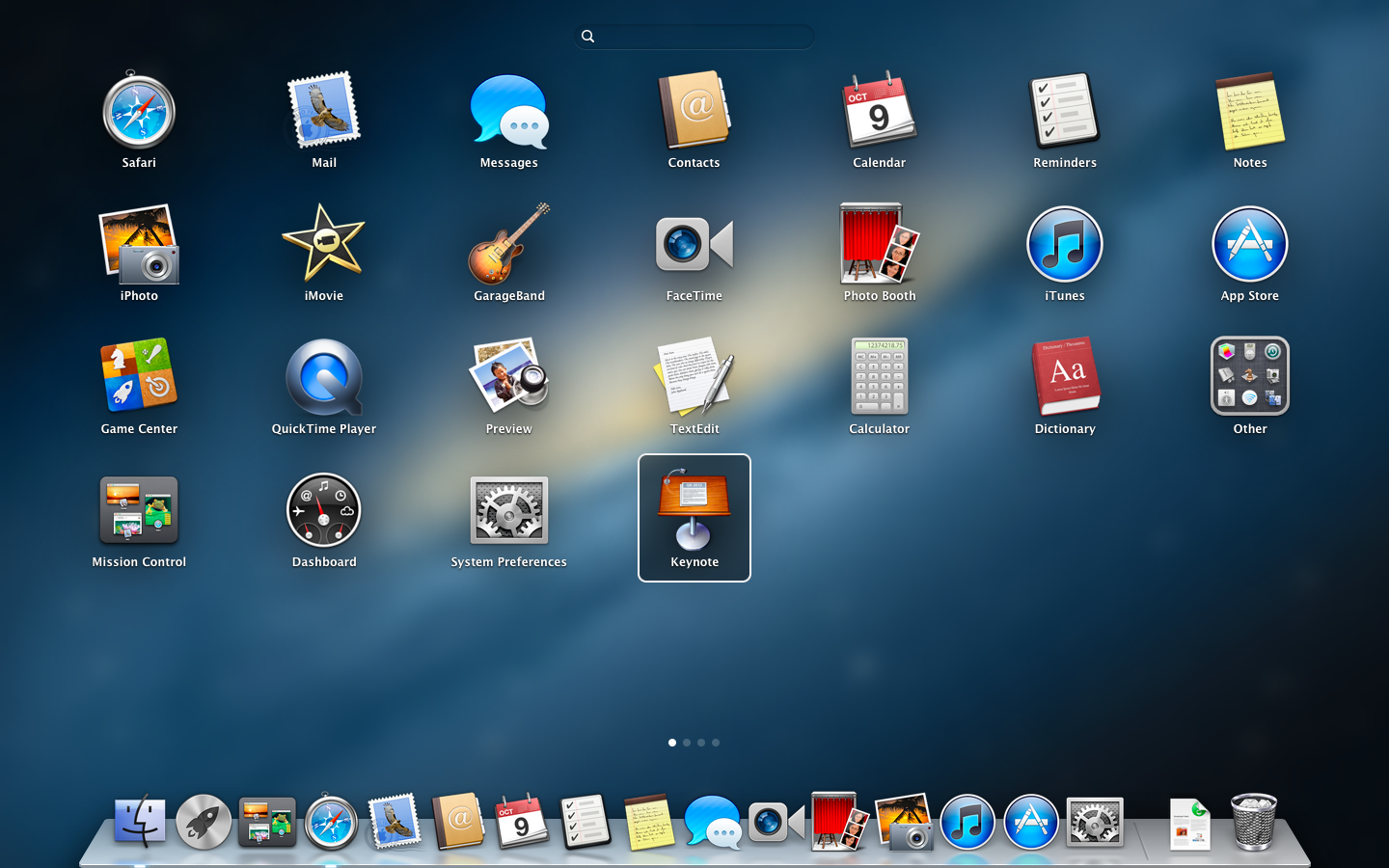Viewport: 1389px width, 868px height.
Task: Click the magnifying glass search icon
Action: click(587, 37)
